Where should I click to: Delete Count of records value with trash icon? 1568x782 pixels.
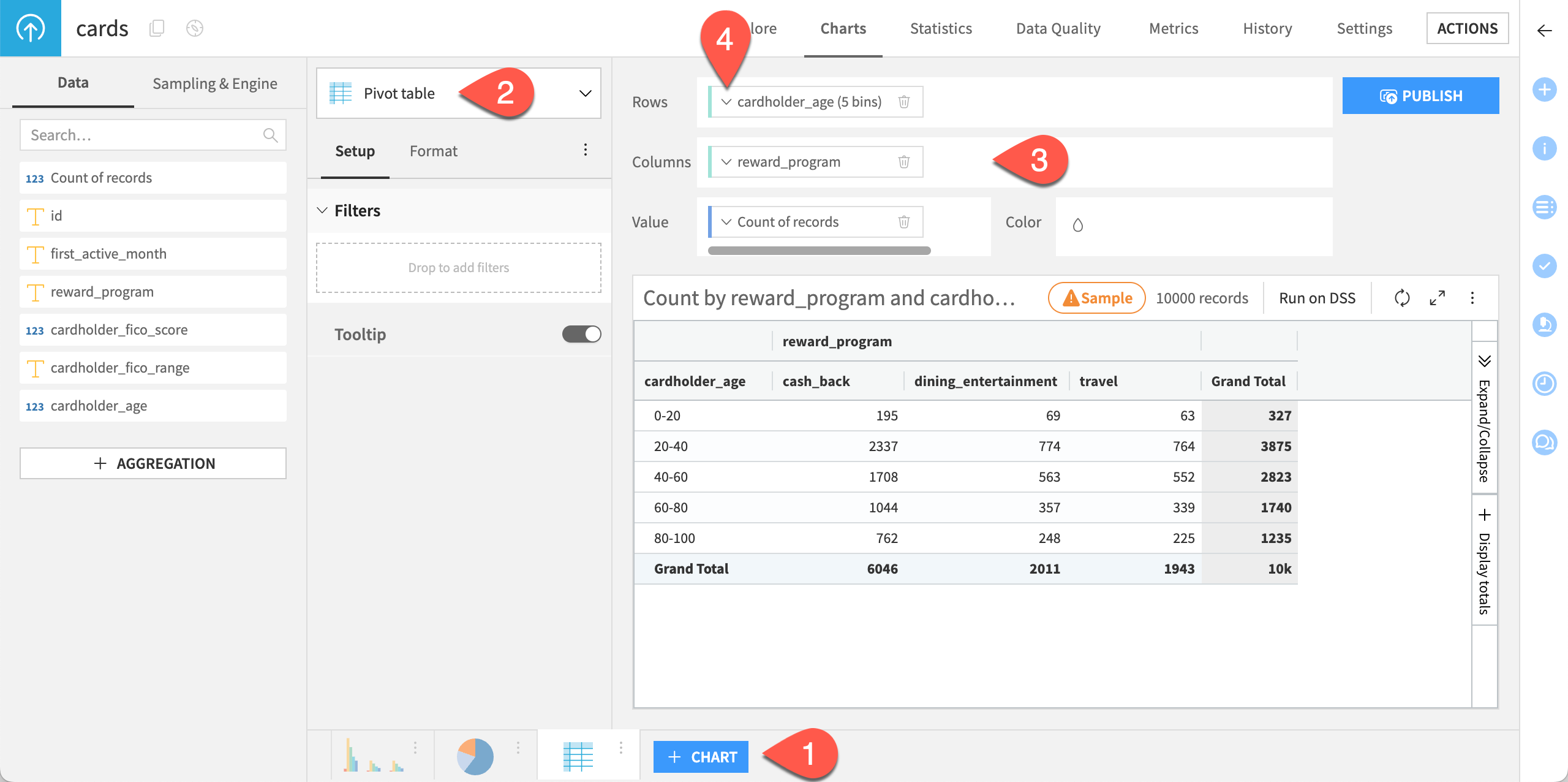pos(904,222)
